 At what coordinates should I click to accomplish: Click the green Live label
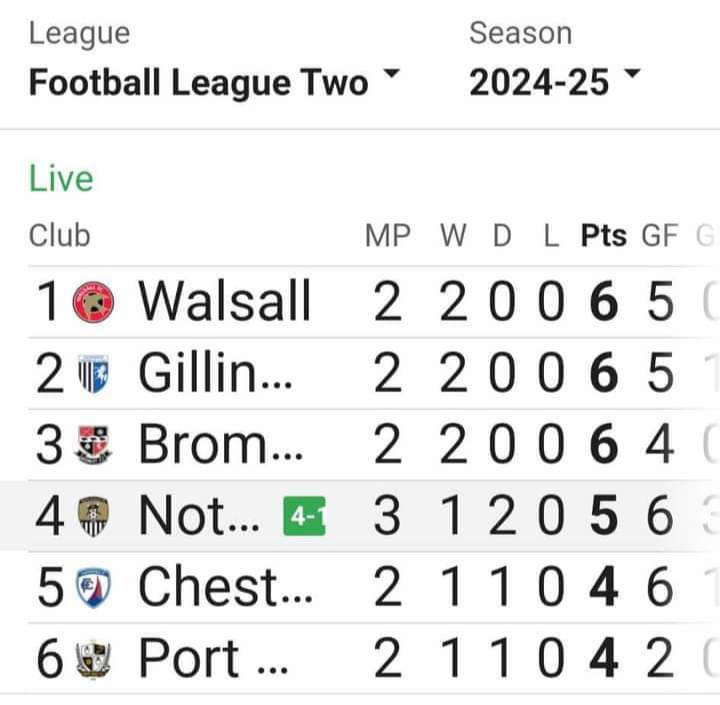(60, 179)
